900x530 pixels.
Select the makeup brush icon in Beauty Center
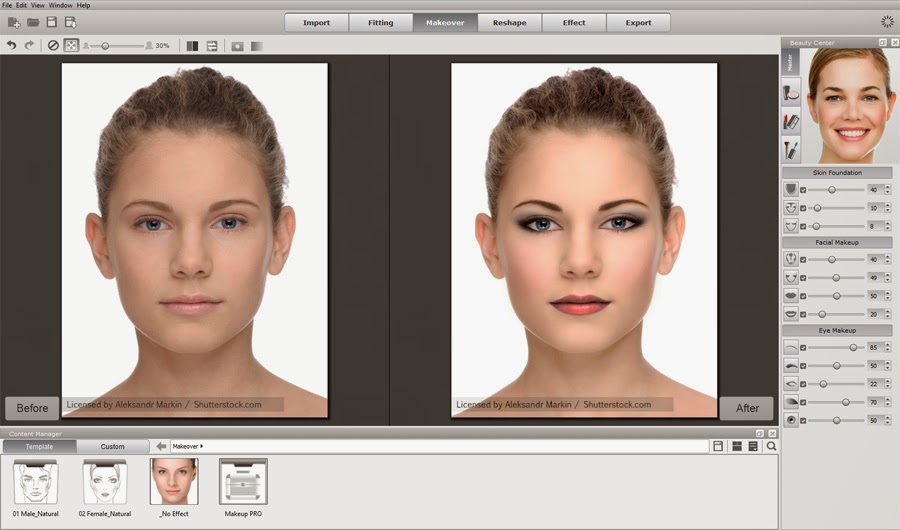[x=791, y=149]
